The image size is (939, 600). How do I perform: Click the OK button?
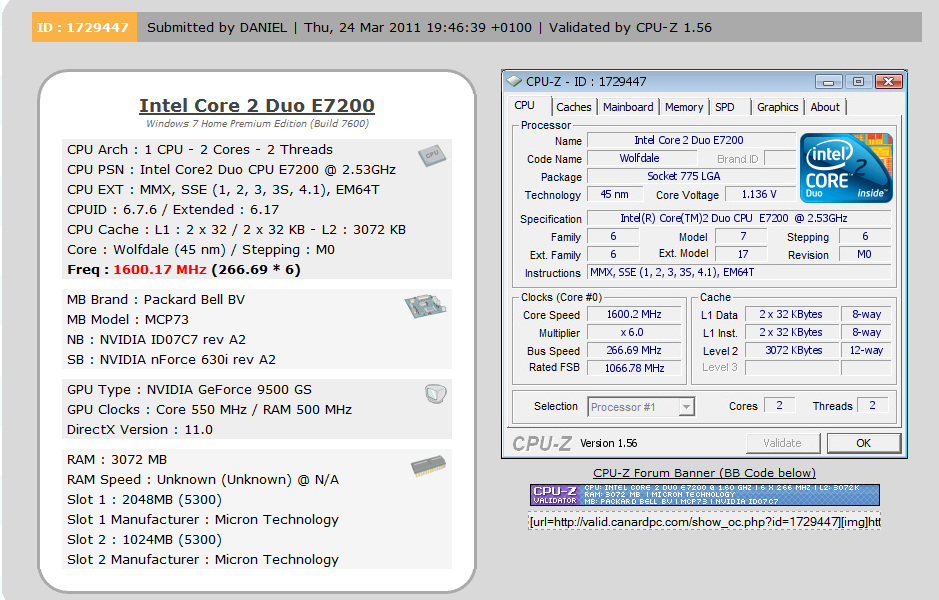click(x=864, y=443)
